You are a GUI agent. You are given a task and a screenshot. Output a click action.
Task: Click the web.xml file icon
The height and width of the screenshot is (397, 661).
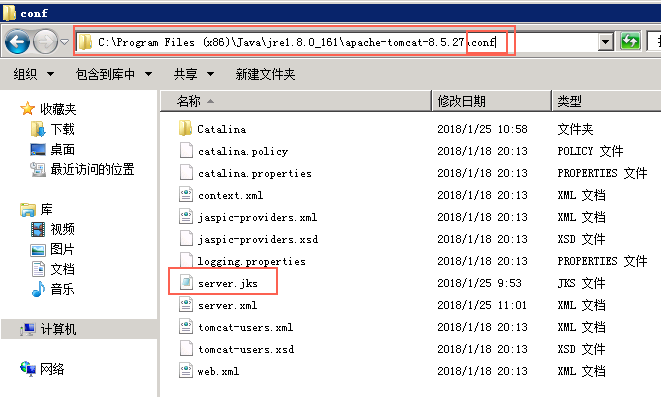(x=186, y=370)
